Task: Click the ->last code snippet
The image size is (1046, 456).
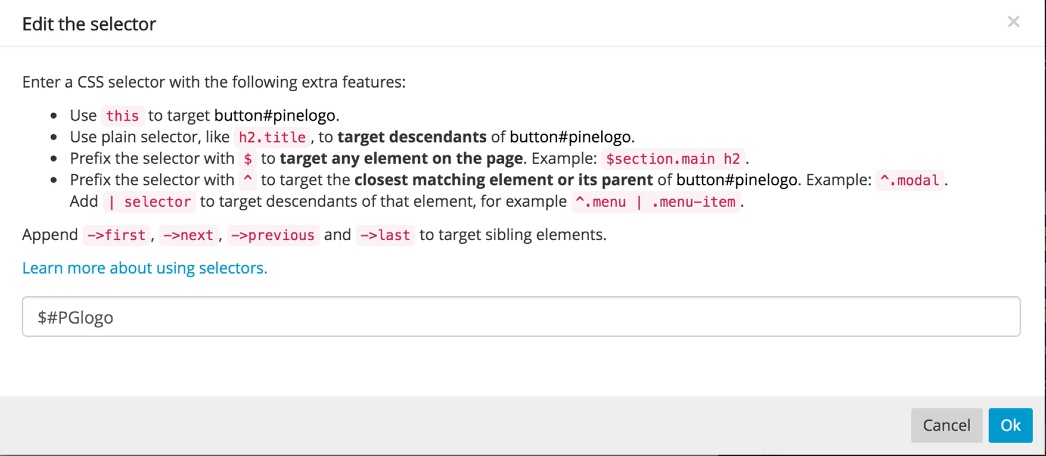Action: click(x=386, y=235)
